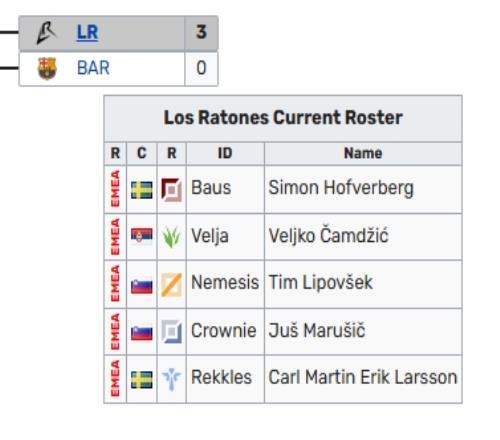The height and width of the screenshot is (440, 500).
Task: Click the EMEA region label for Crownie
Action: (x=115, y=331)
